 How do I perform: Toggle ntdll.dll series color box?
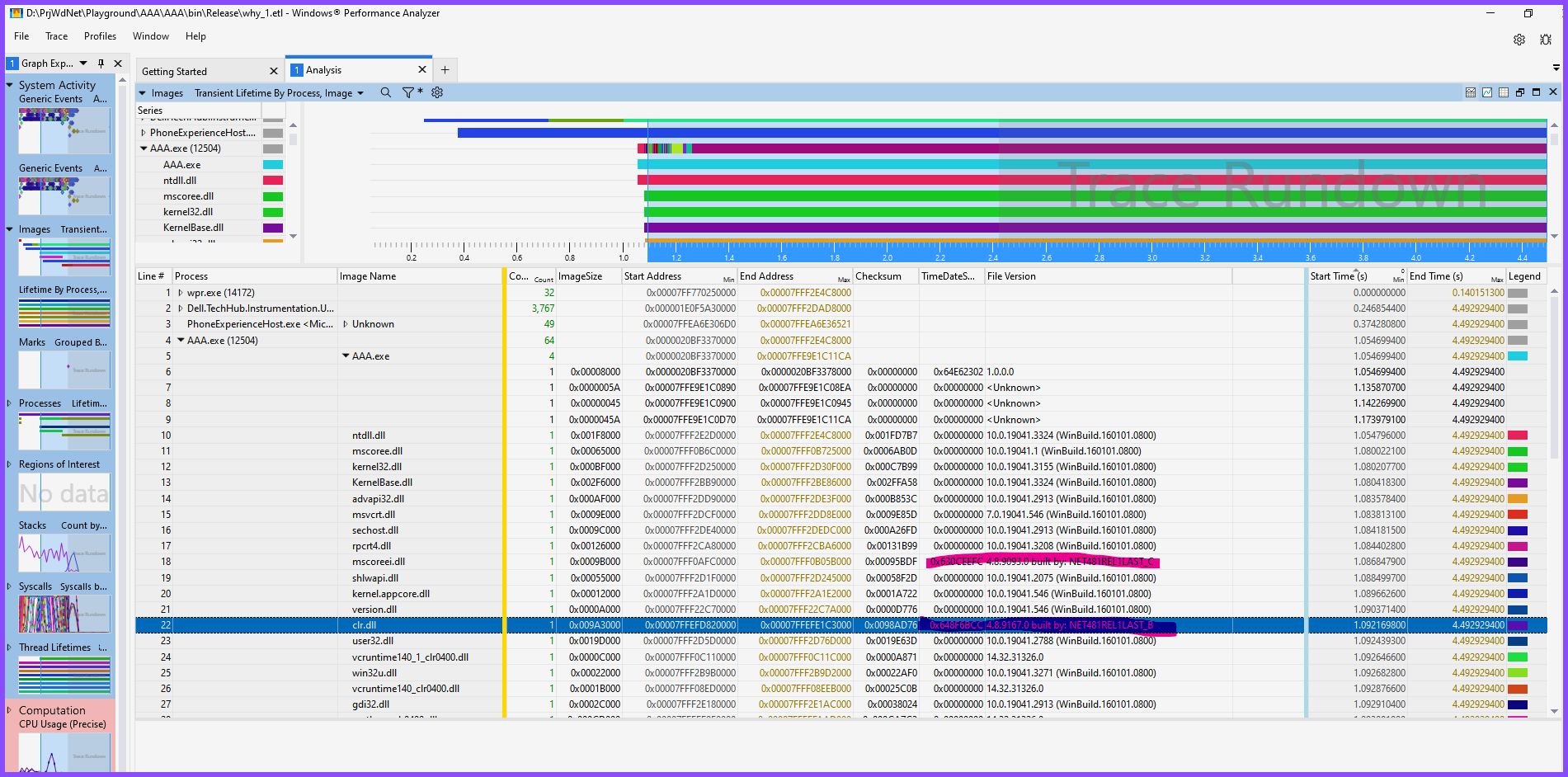[x=273, y=181]
